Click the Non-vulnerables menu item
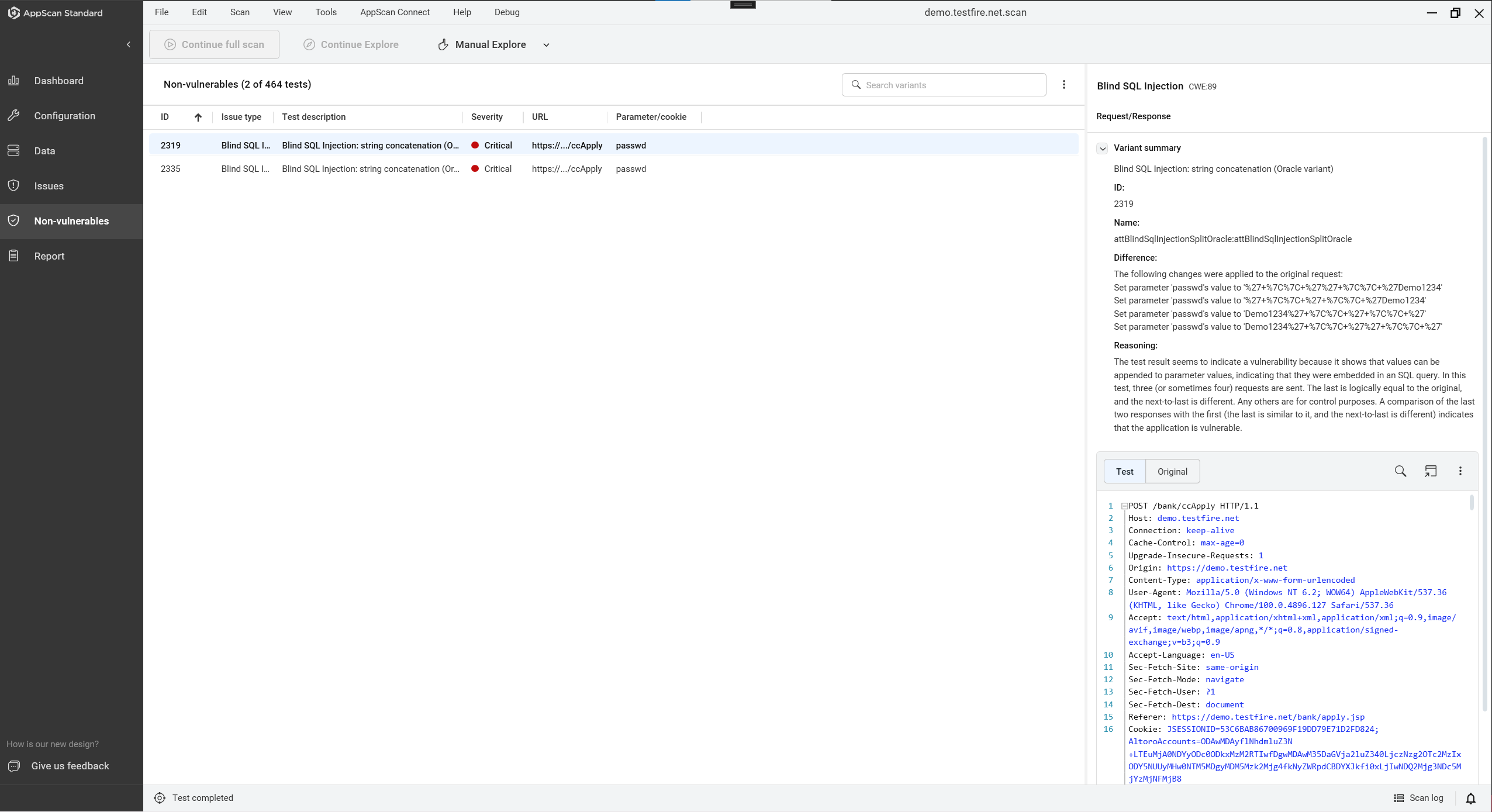 (x=71, y=220)
